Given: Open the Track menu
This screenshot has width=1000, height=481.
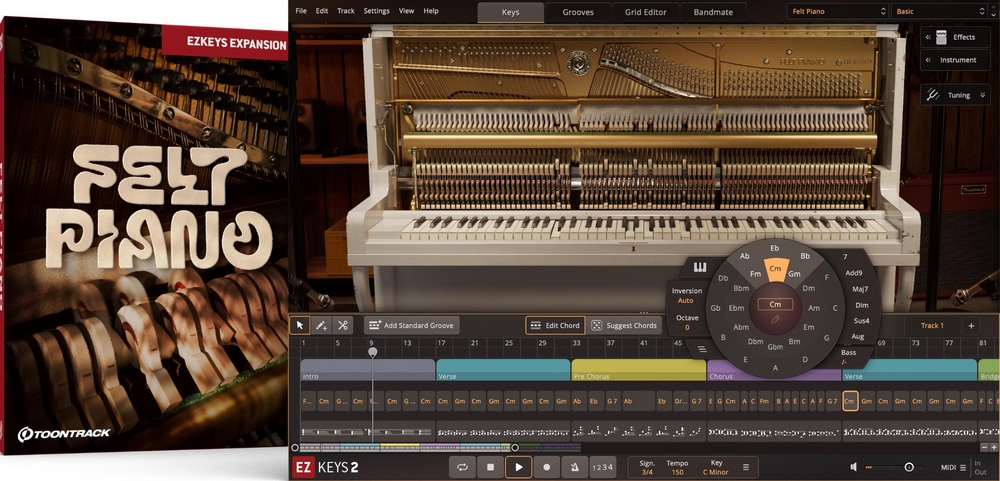Looking at the screenshot, I should point(346,11).
